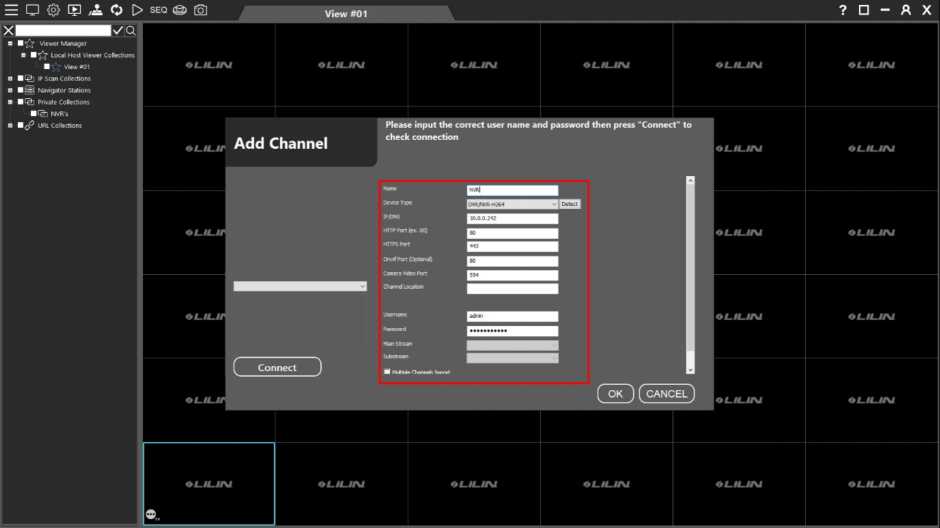Open the video playback monitor icon
The height and width of the screenshot is (528, 940).
tap(74, 10)
